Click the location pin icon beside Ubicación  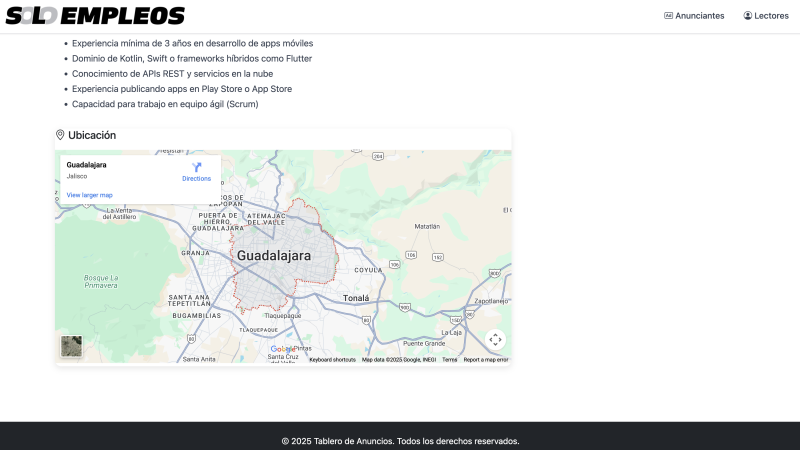click(60, 135)
